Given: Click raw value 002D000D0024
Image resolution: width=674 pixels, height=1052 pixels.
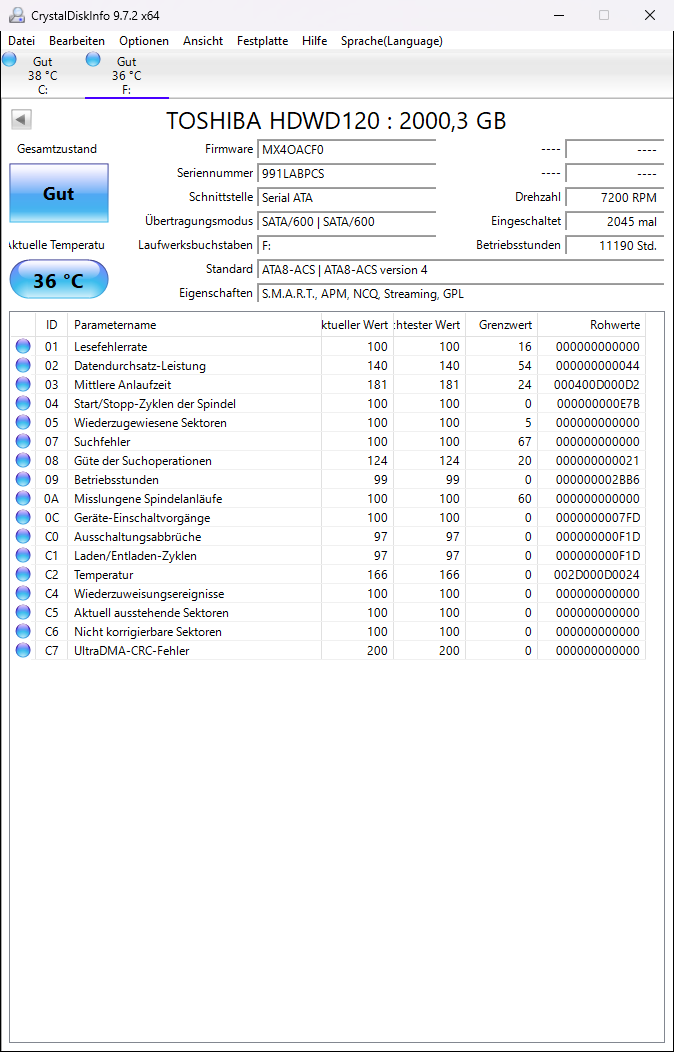Looking at the screenshot, I should tap(596, 574).
